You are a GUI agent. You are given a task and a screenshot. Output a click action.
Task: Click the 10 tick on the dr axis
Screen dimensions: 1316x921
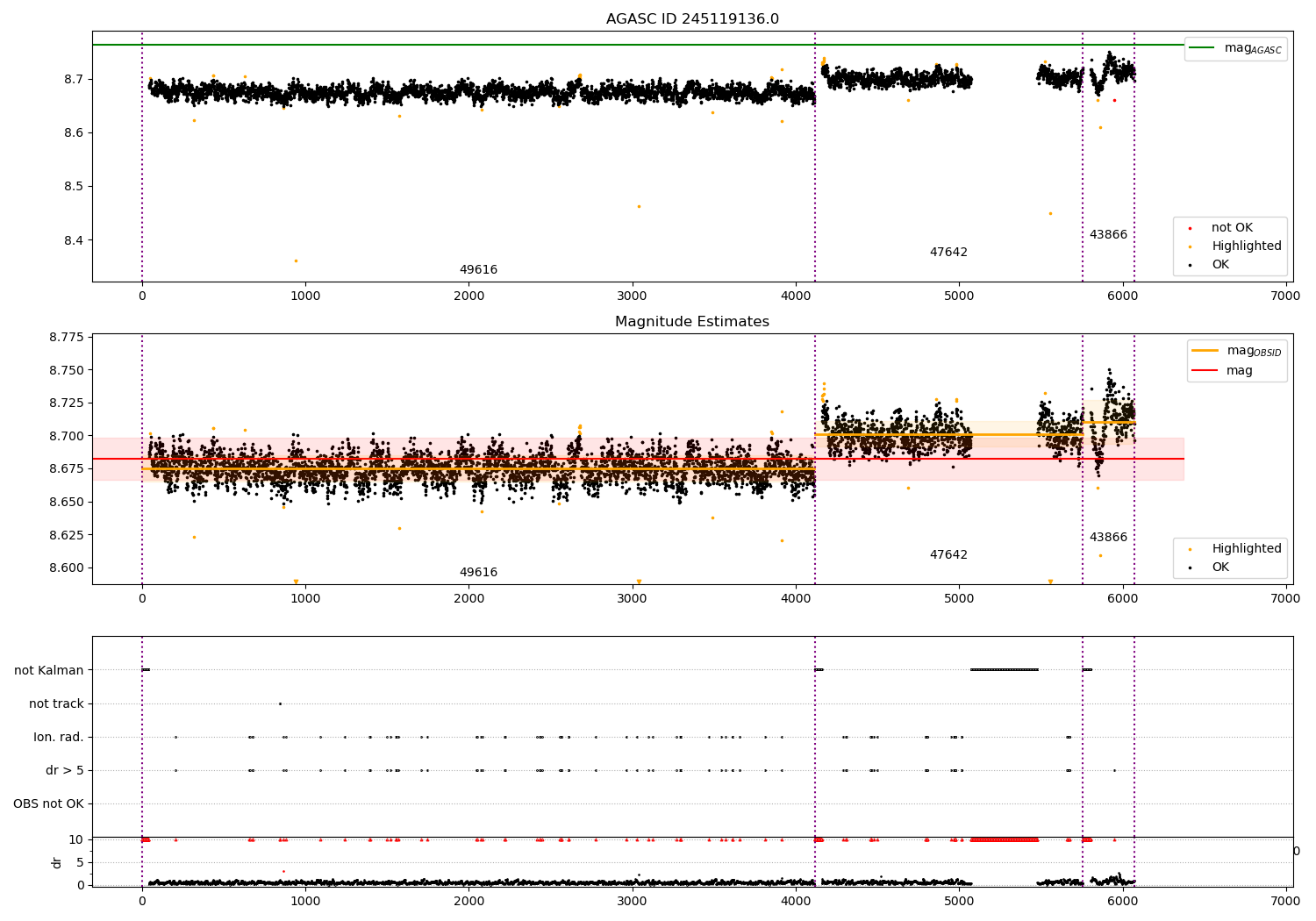[76, 839]
